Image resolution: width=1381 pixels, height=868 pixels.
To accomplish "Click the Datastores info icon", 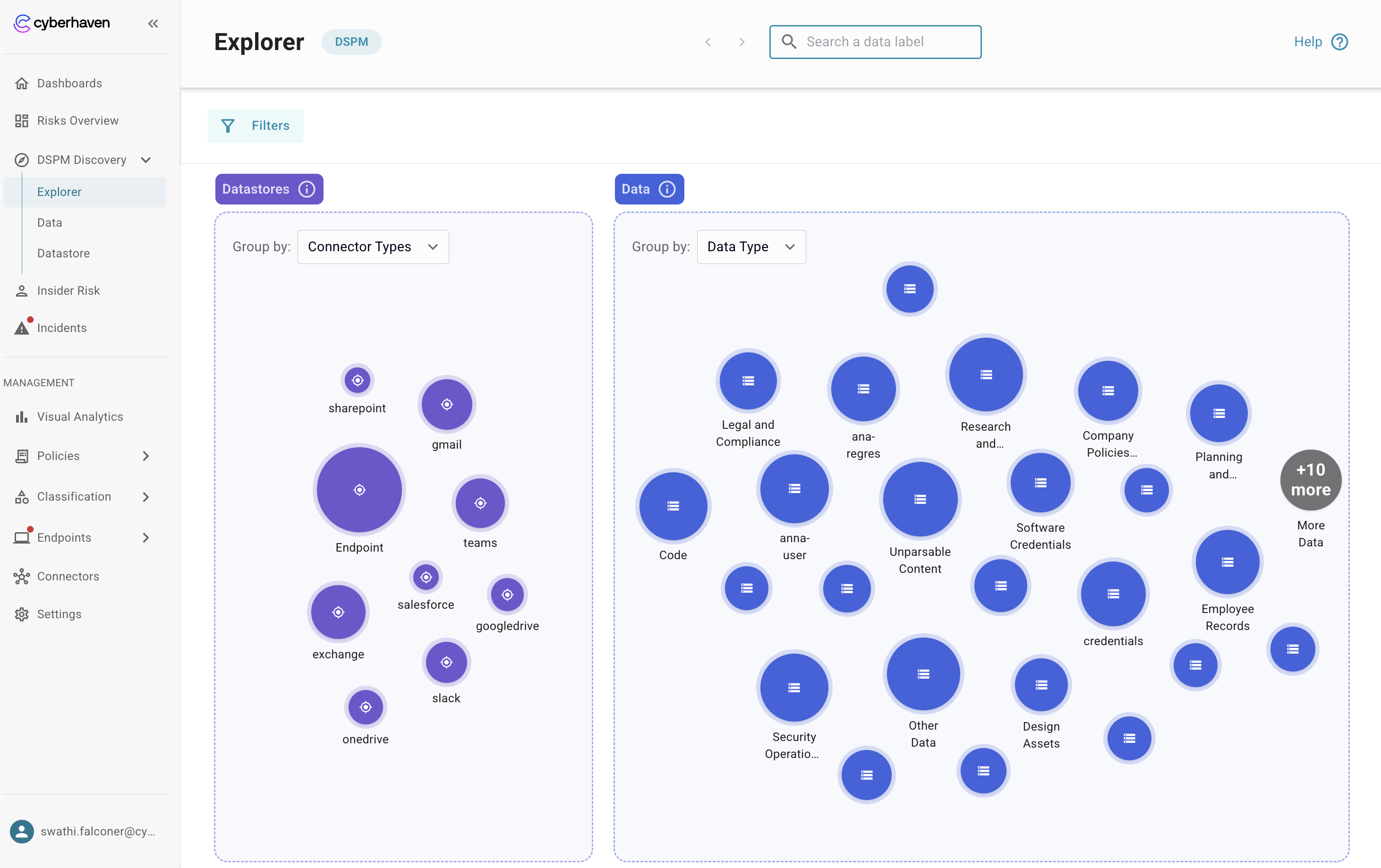I will pos(307,189).
